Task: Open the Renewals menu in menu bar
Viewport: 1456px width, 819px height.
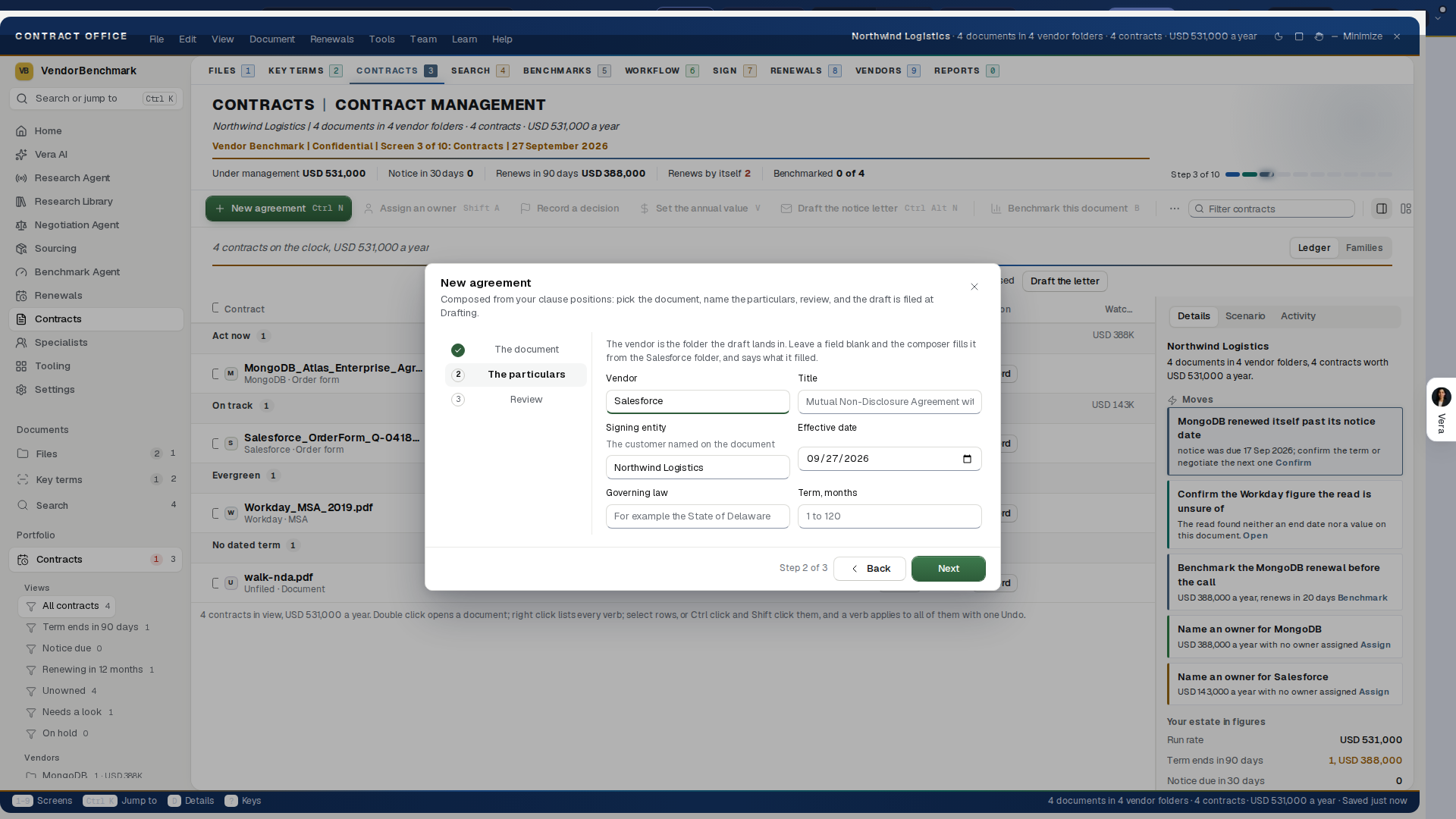Action: pos(332,39)
